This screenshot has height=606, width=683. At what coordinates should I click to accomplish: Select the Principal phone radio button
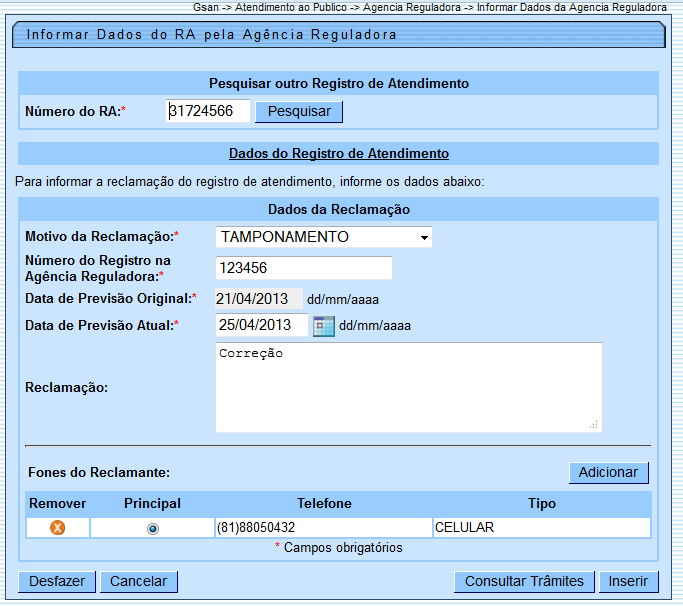152,528
